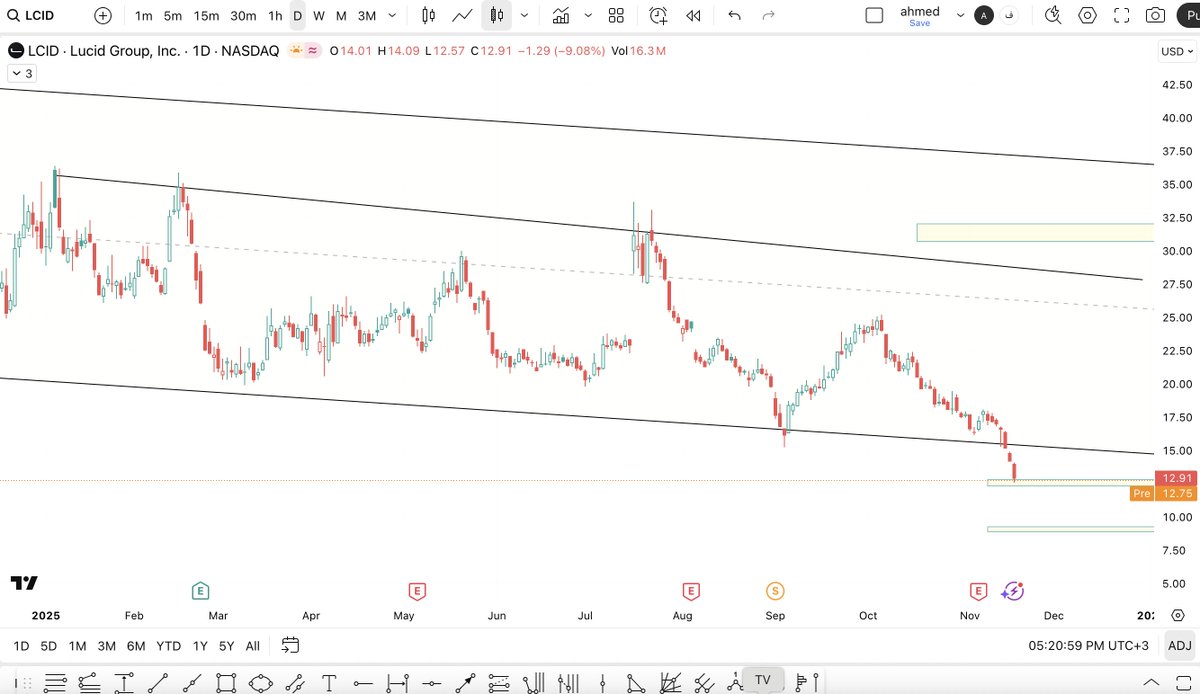This screenshot has width=1200, height=694.
Task: Open the indicators menu
Action: (x=561, y=15)
